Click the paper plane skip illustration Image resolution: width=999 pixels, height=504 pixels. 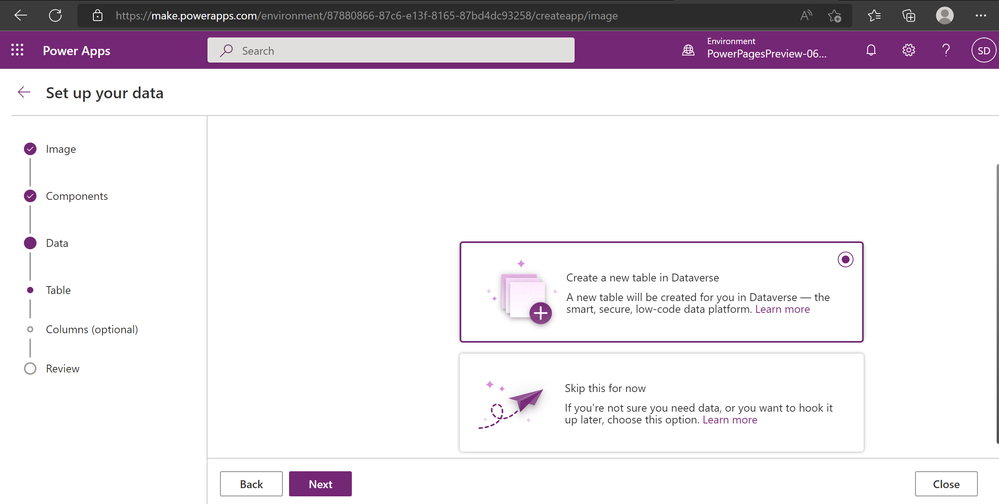[511, 404]
